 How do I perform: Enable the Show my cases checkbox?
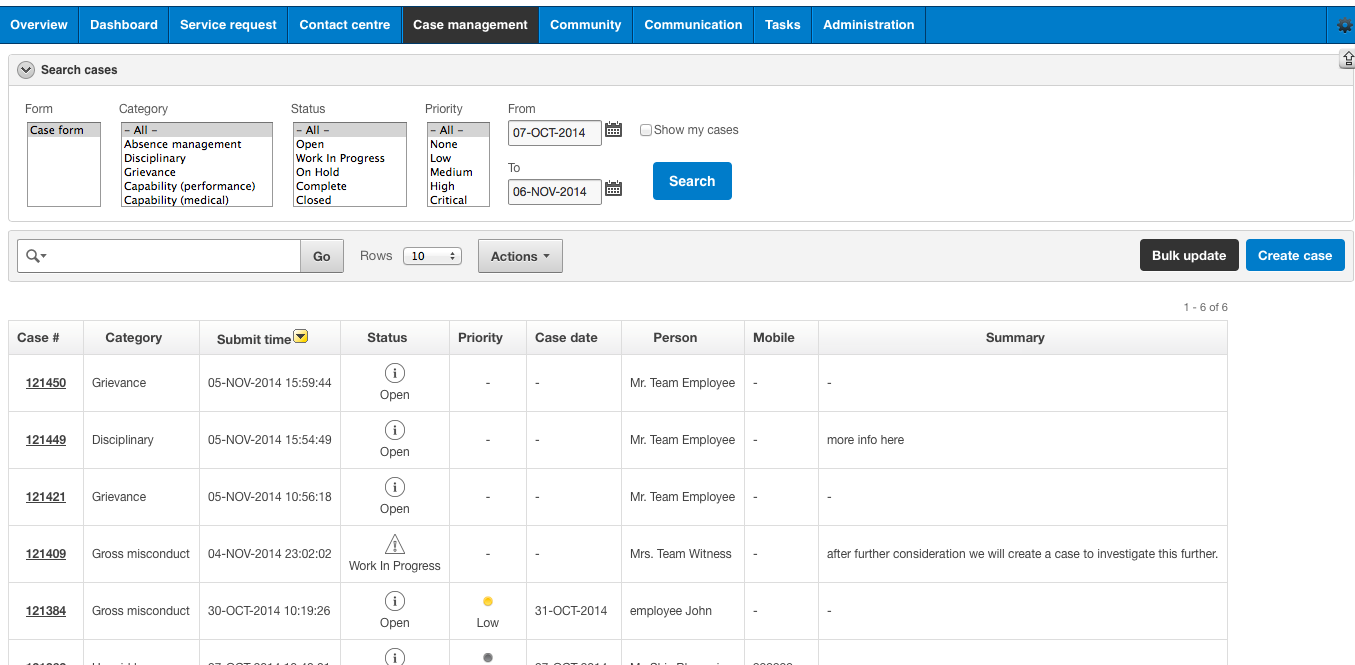click(645, 129)
